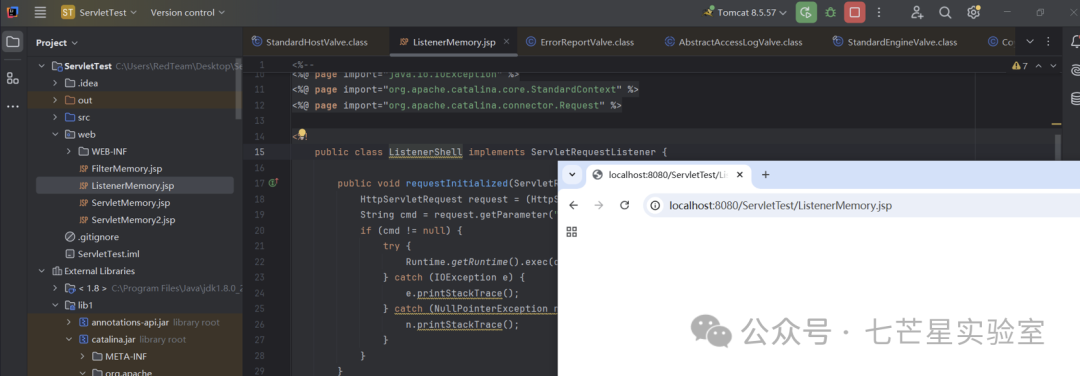
Task: Open more tool windows ellipsis in left sidebar
Action: [12, 107]
